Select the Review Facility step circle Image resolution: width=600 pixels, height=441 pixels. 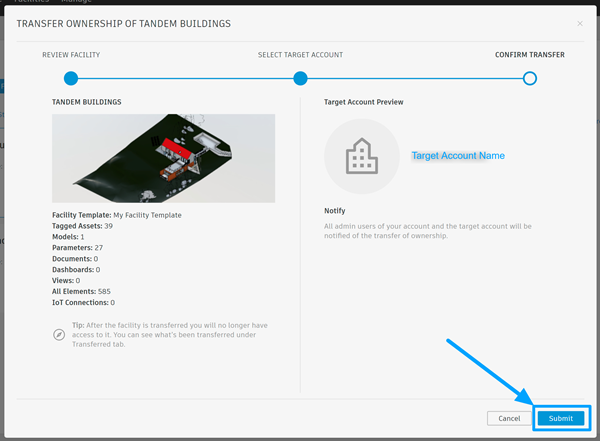click(71, 78)
